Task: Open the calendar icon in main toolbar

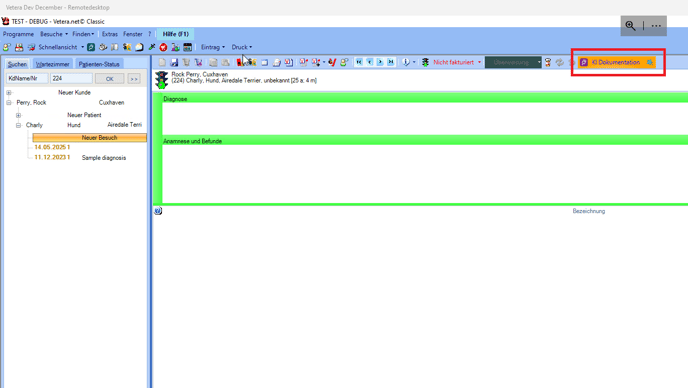Action: point(187,47)
